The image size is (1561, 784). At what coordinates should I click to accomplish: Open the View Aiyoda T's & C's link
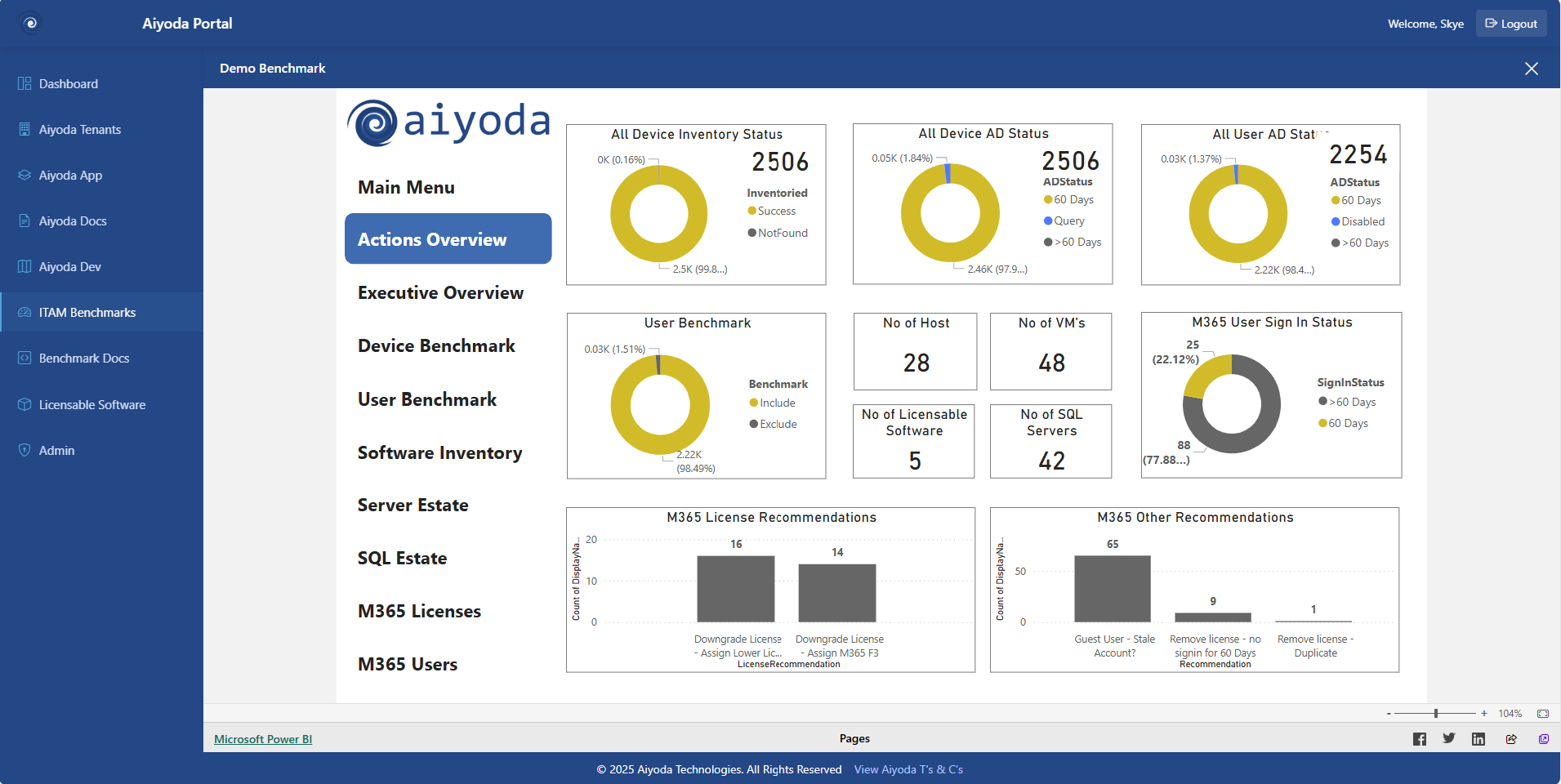point(908,768)
